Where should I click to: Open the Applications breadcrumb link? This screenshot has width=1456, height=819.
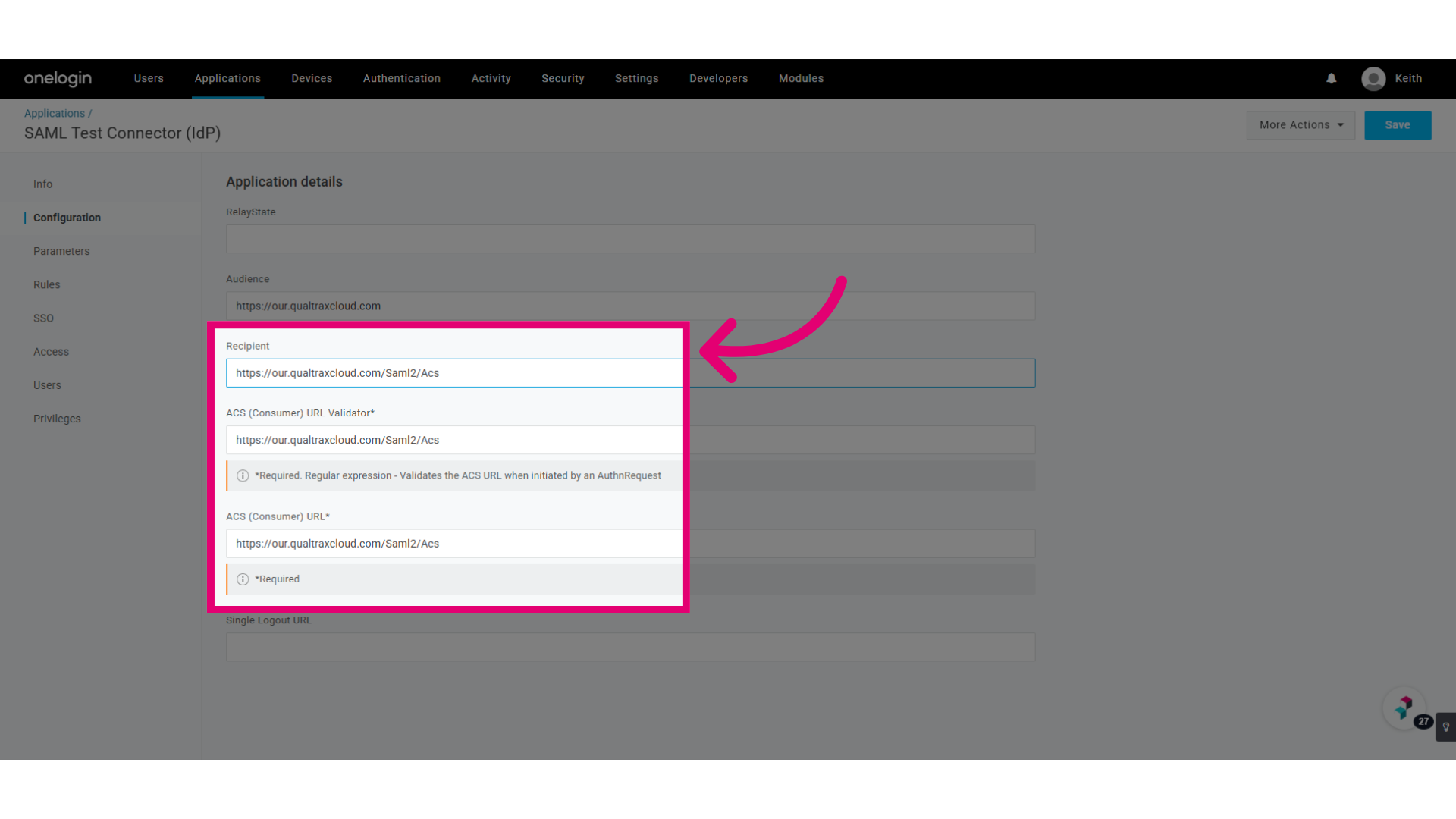55,113
